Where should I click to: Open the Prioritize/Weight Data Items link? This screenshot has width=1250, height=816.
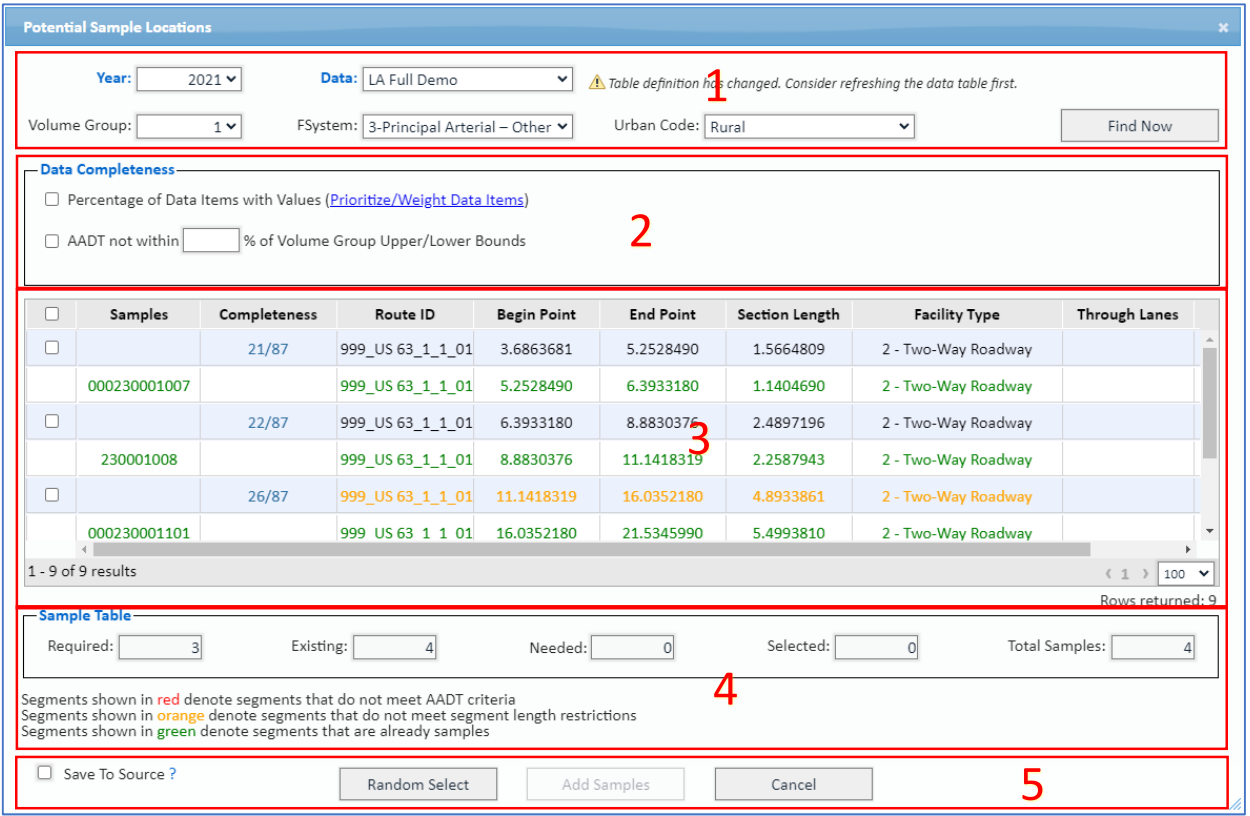[x=427, y=200]
